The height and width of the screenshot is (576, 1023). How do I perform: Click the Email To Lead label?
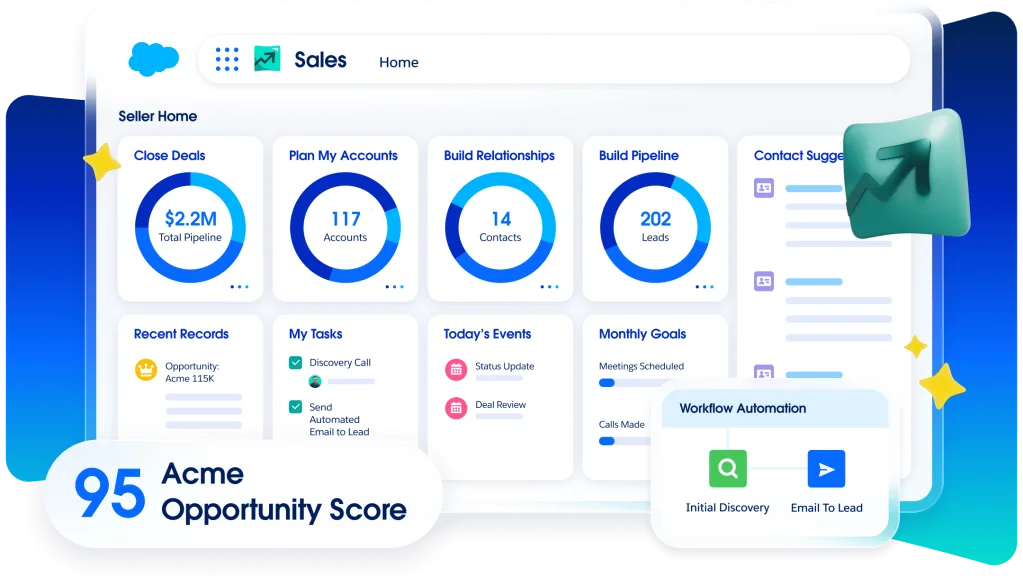tap(827, 508)
